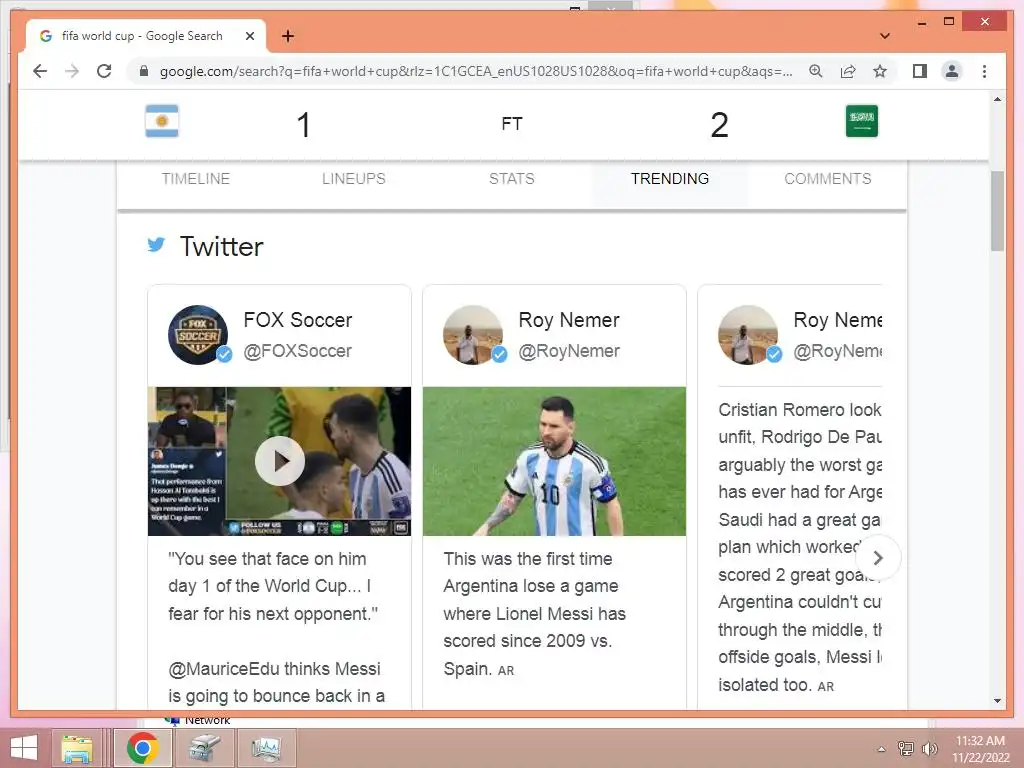Viewport: 1024px width, 768px height.
Task: Open File Explorer from the taskbar
Action: [x=77, y=748]
